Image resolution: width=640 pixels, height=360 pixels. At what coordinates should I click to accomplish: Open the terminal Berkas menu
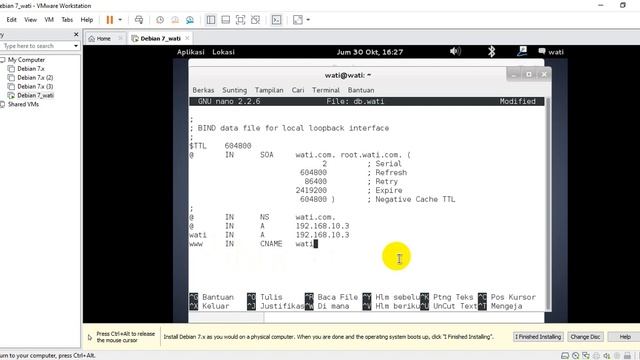(x=203, y=90)
